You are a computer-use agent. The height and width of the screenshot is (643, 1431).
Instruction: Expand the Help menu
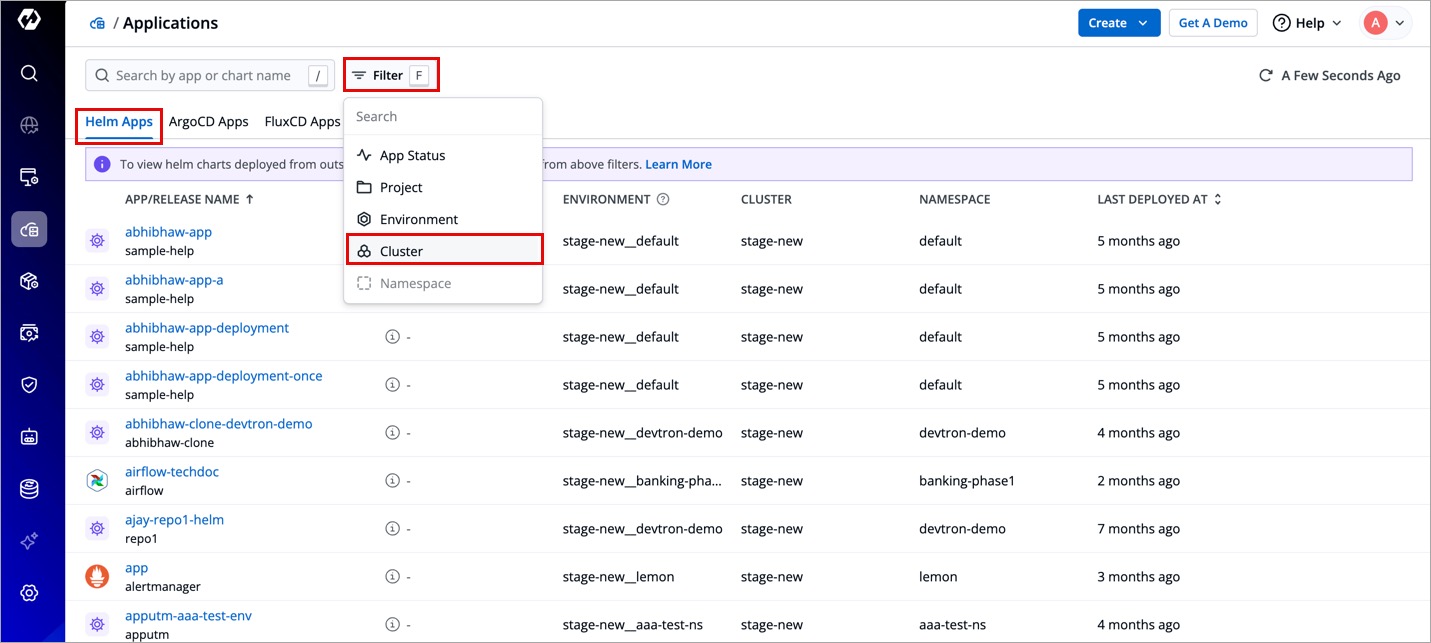coord(1307,23)
